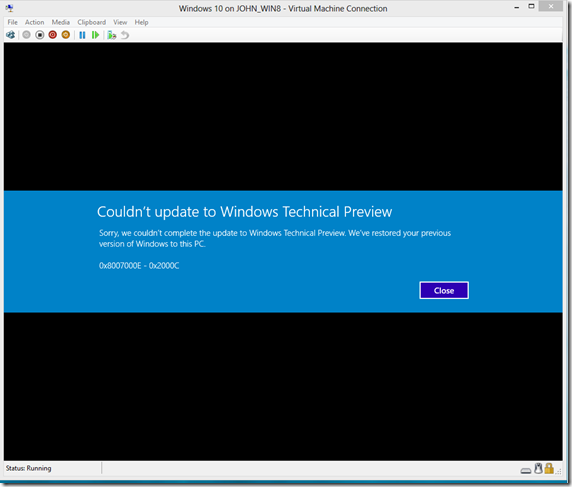Open the File menu

pyautogui.click(x=13, y=22)
